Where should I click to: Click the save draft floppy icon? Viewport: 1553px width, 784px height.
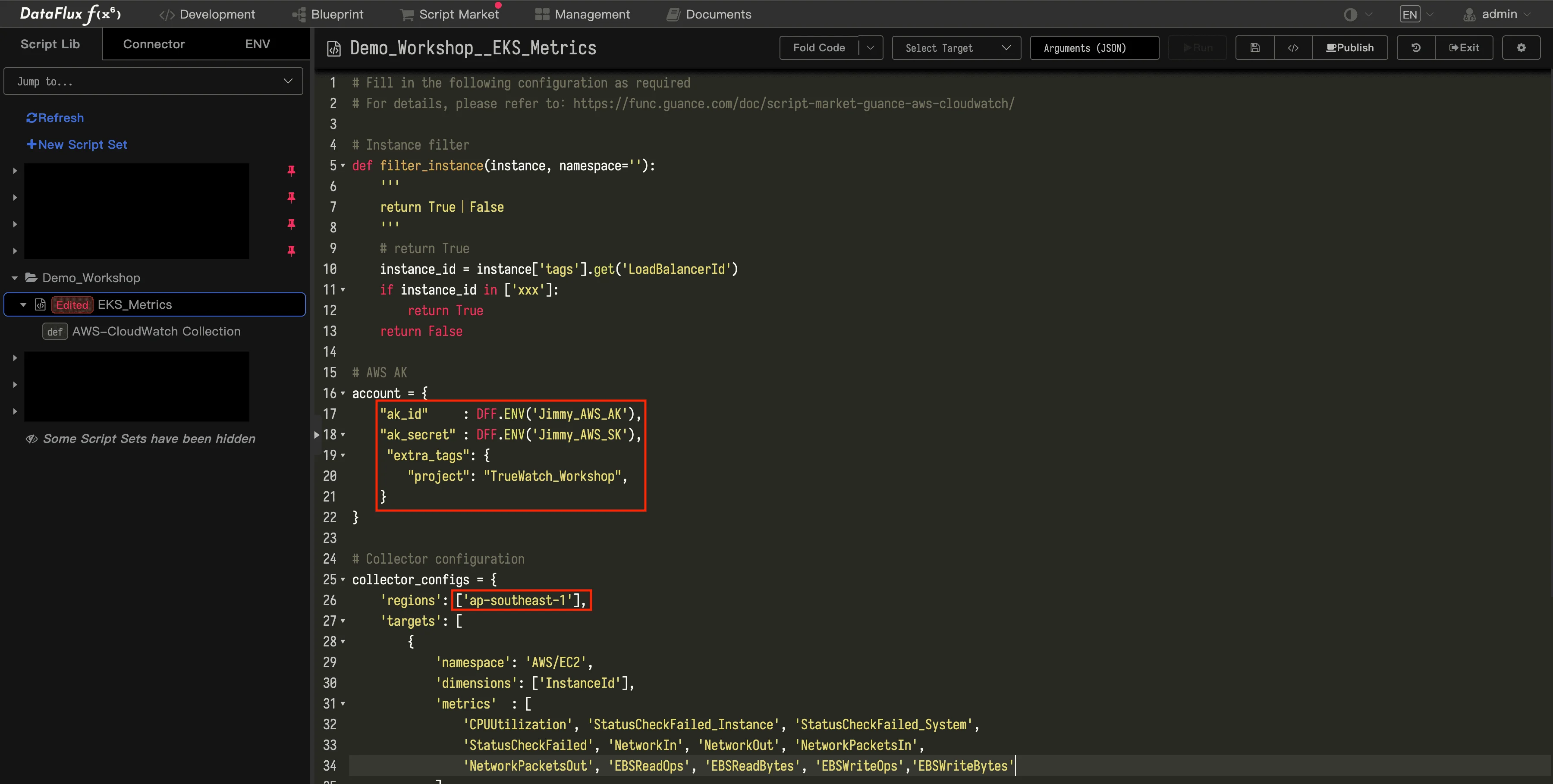click(1254, 47)
